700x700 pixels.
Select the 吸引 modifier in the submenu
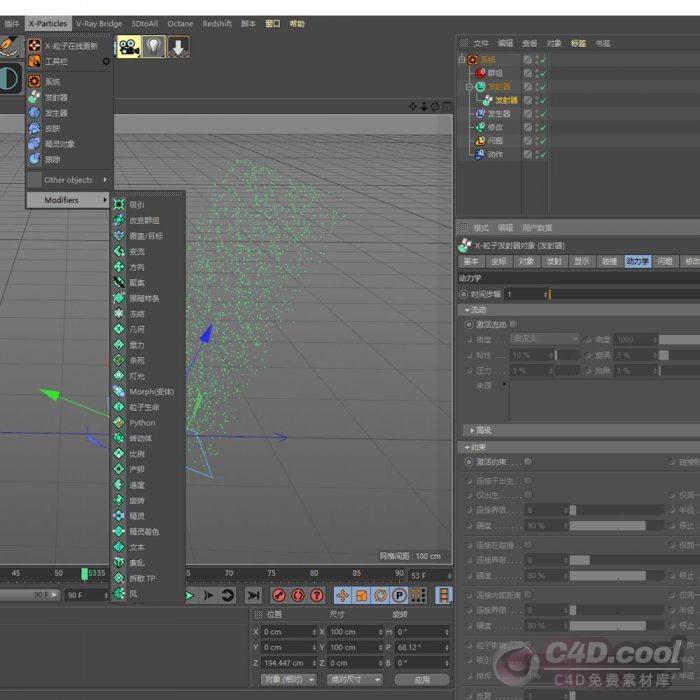coord(136,205)
